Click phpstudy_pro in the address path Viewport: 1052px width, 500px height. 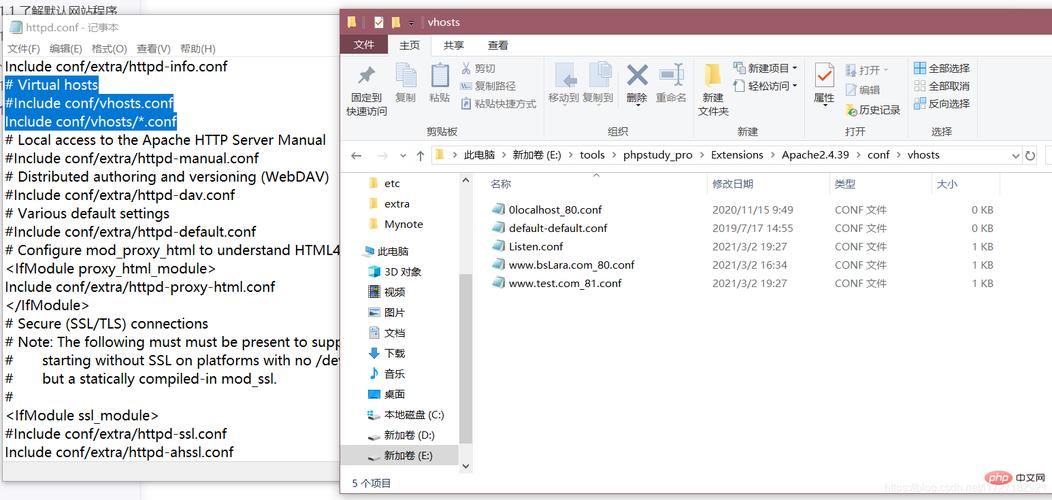click(x=658, y=155)
